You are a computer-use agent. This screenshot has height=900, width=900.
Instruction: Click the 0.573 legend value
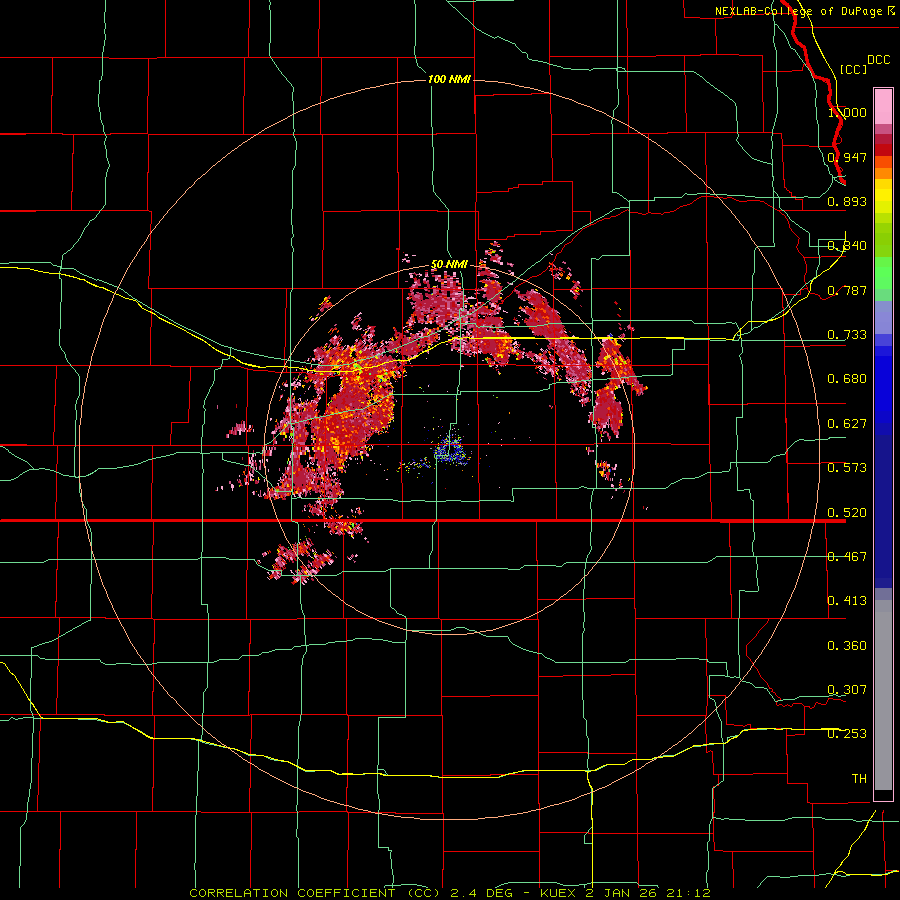tap(847, 468)
